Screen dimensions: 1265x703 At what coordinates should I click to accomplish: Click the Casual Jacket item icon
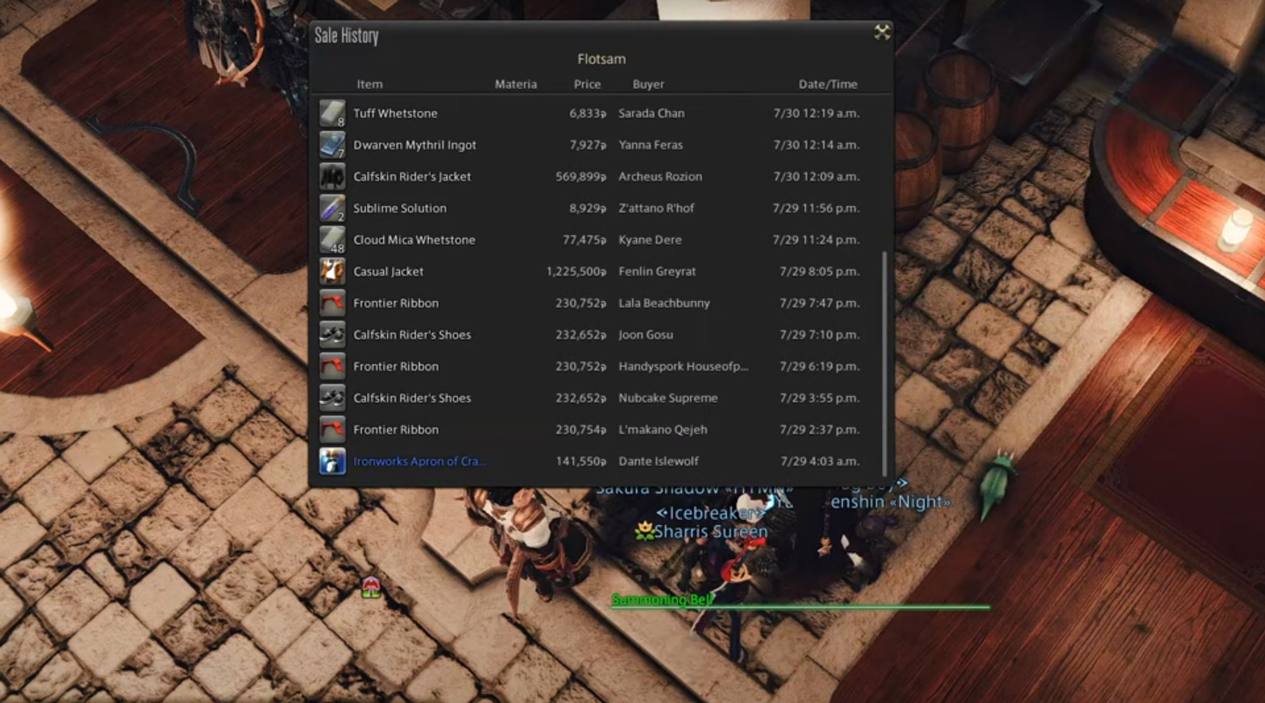(332, 272)
